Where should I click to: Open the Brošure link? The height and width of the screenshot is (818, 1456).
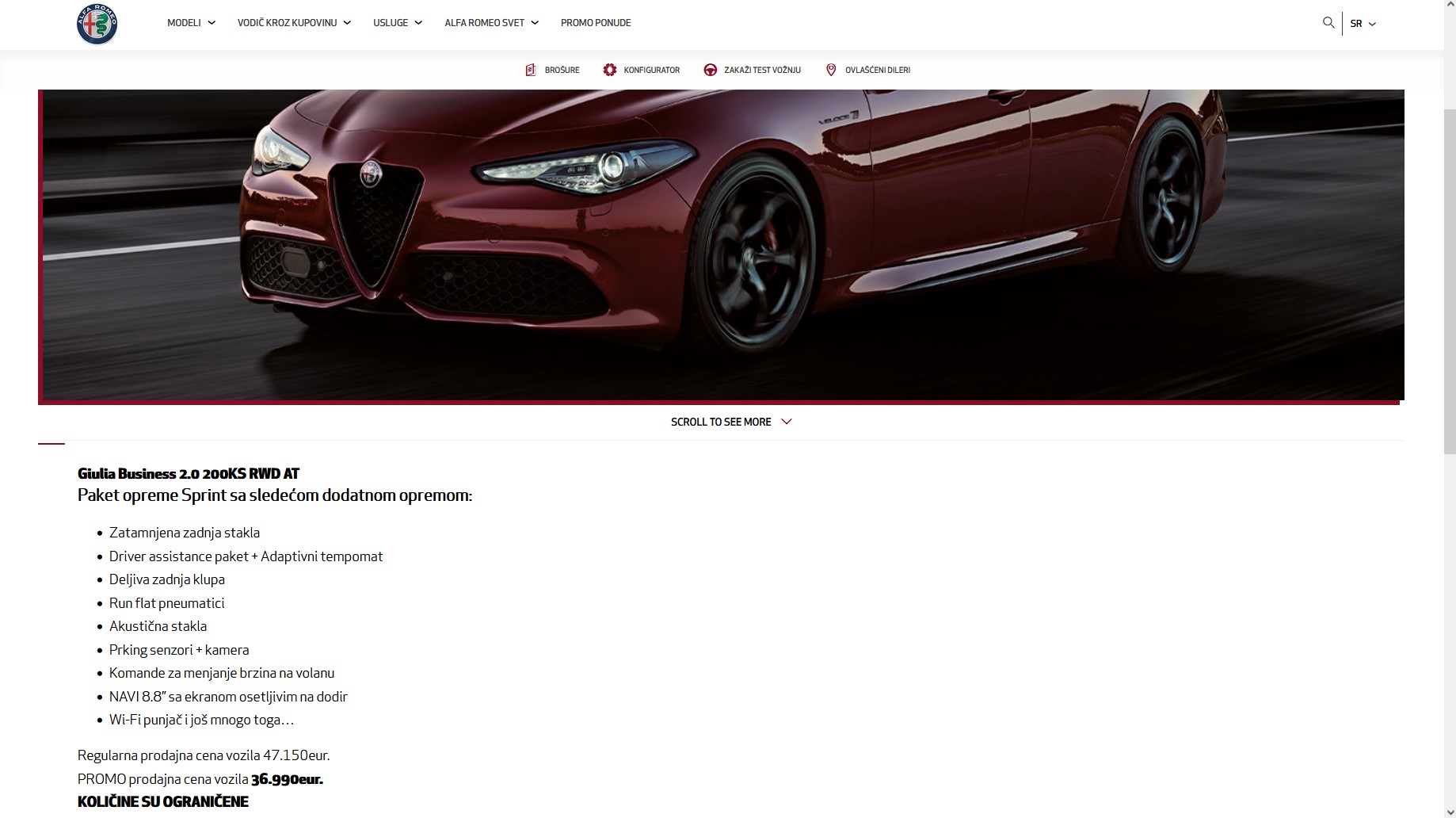[x=562, y=70]
